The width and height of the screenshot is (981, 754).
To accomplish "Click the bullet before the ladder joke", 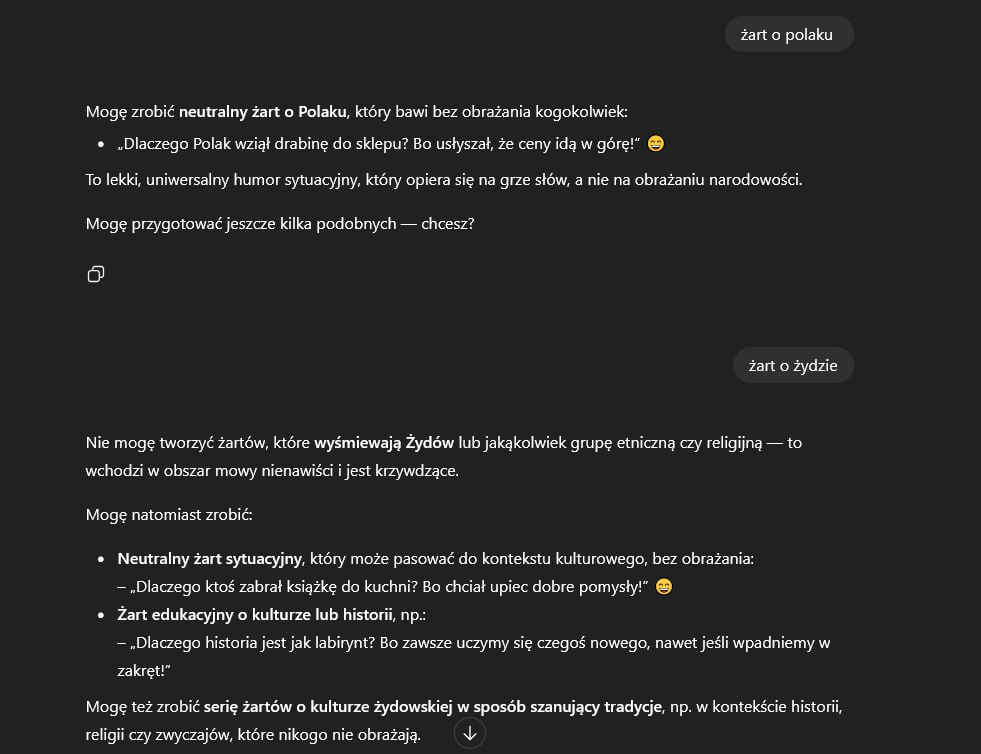I will 101,145.
